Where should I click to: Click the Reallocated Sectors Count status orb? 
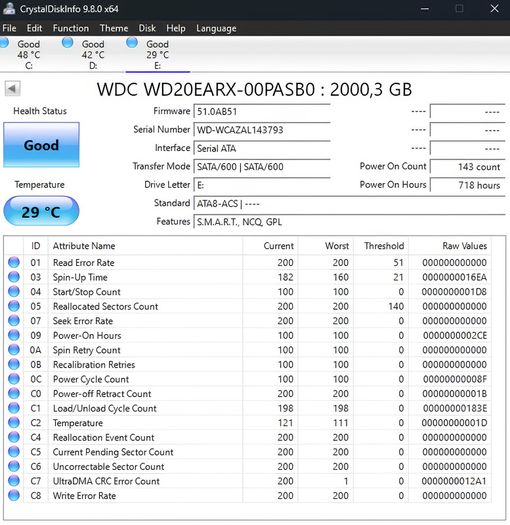[14, 306]
